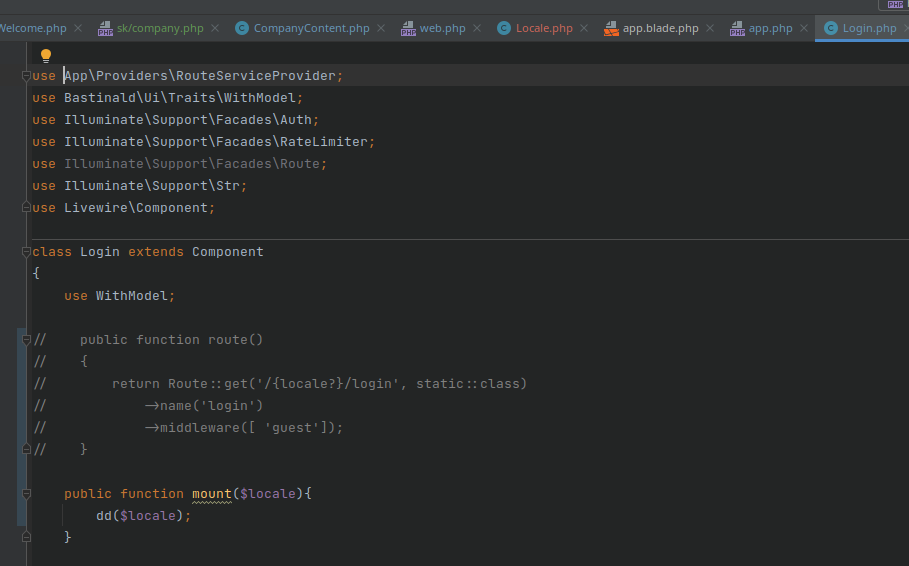The image size is (909, 566).
Task: Click Component after extends
Action: 228,252
